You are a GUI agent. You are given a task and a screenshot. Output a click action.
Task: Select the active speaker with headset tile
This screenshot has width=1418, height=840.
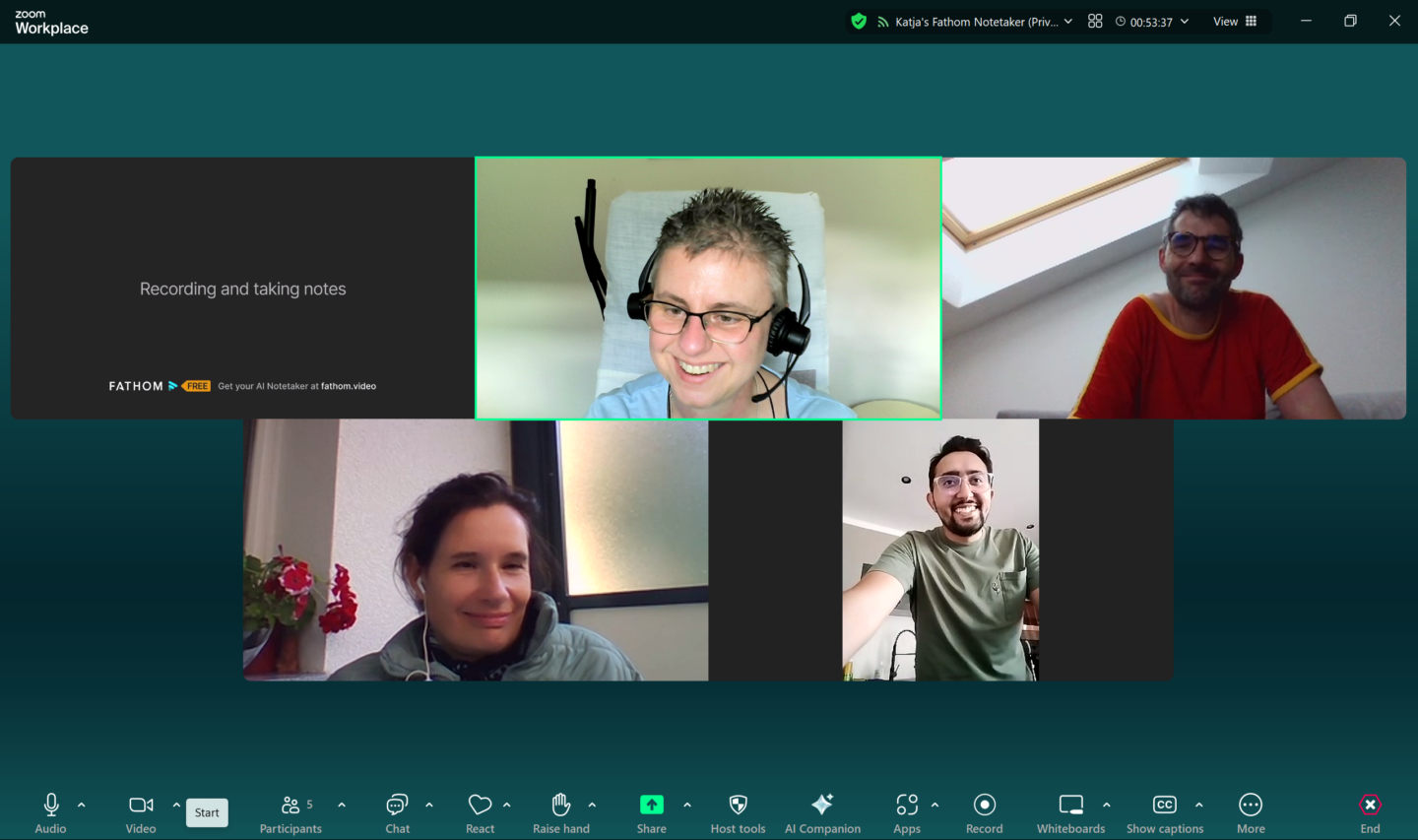(x=708, y=289)
